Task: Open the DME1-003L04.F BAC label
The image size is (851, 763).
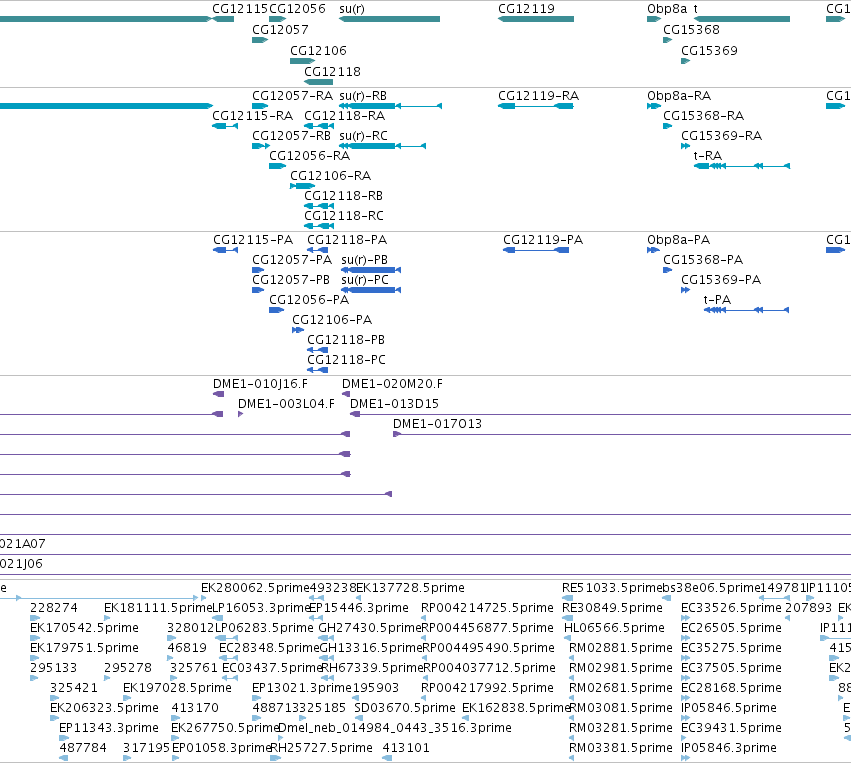Action: (287, 404)
